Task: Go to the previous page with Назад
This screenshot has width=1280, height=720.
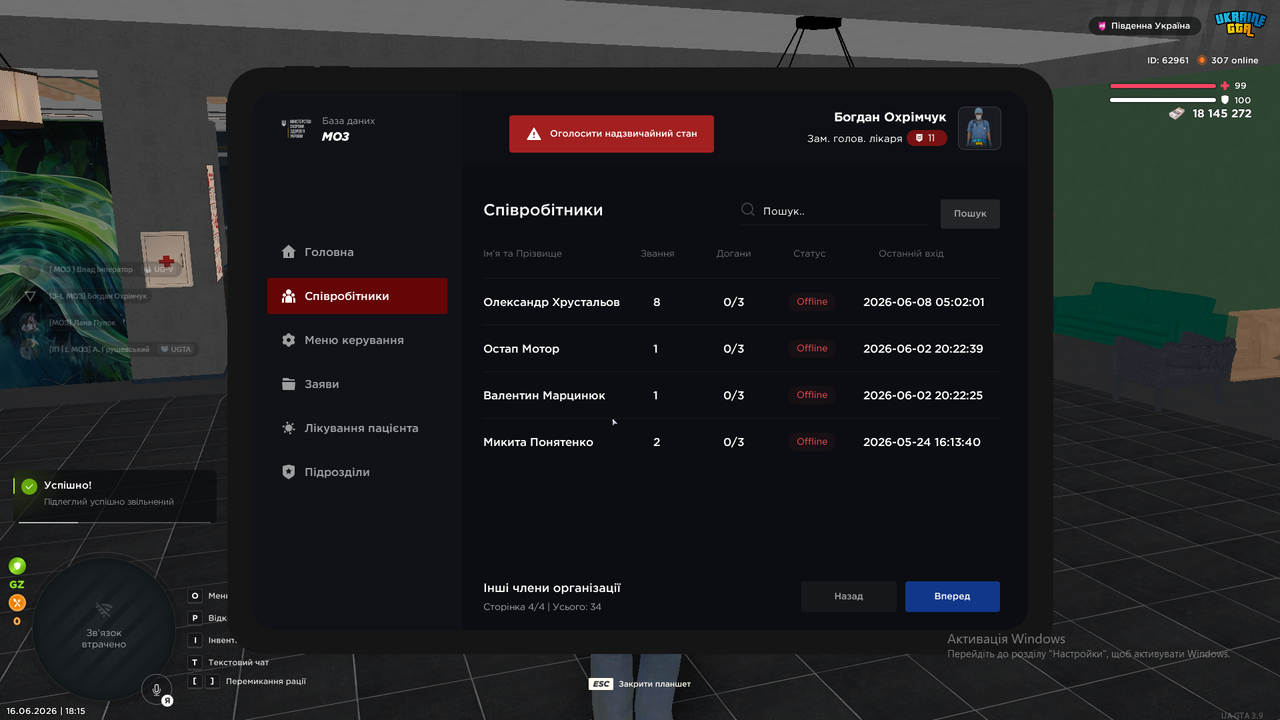Action: coord(849,596)
